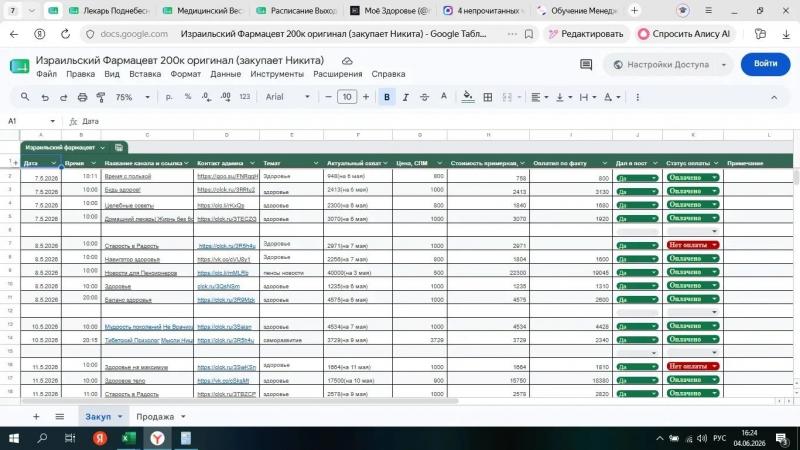Switch to the Продажа sheet tab
Screen dimensions: 800x450
(155, 417)
